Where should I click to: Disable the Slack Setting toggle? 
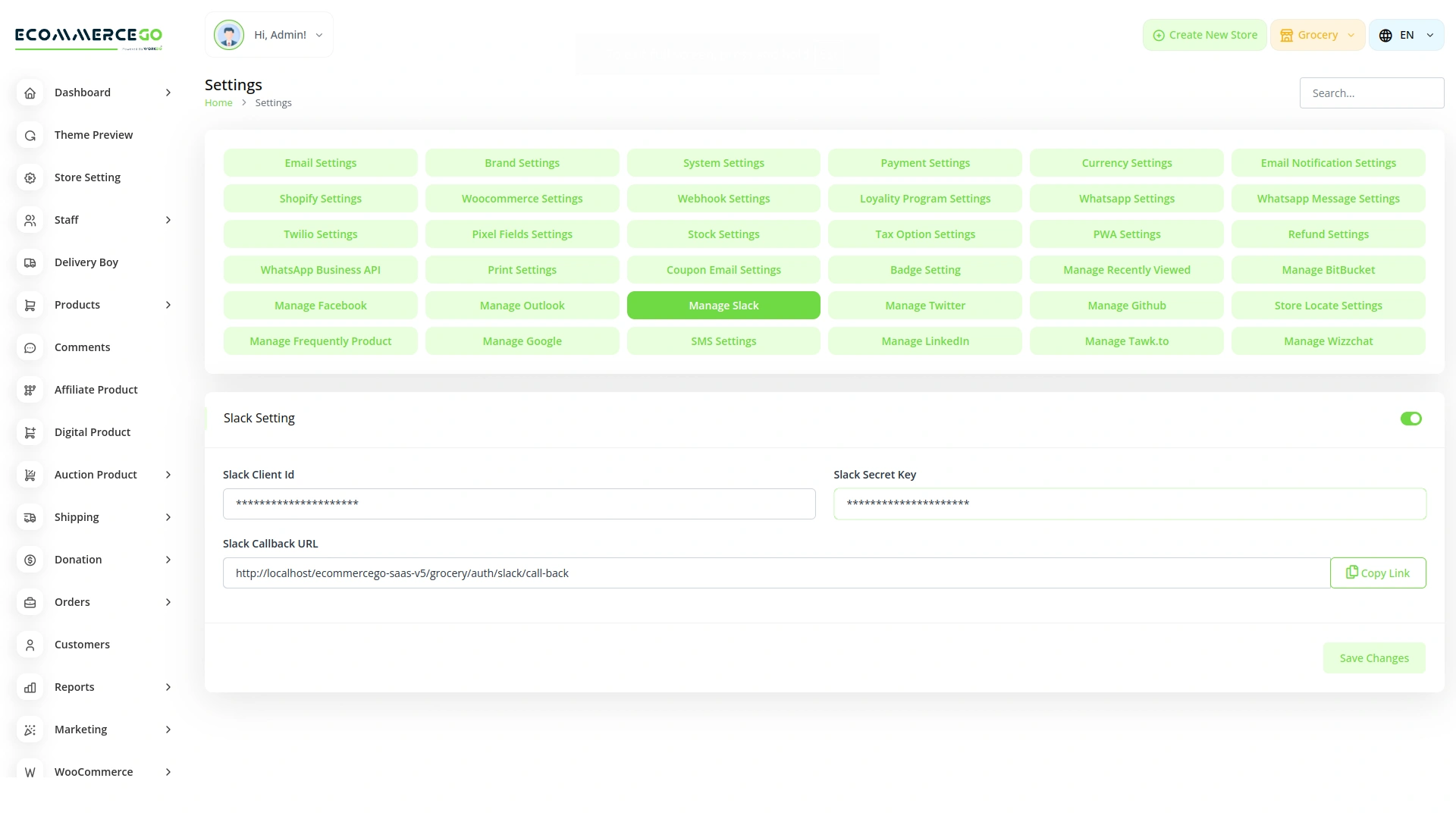point(1410,419)
